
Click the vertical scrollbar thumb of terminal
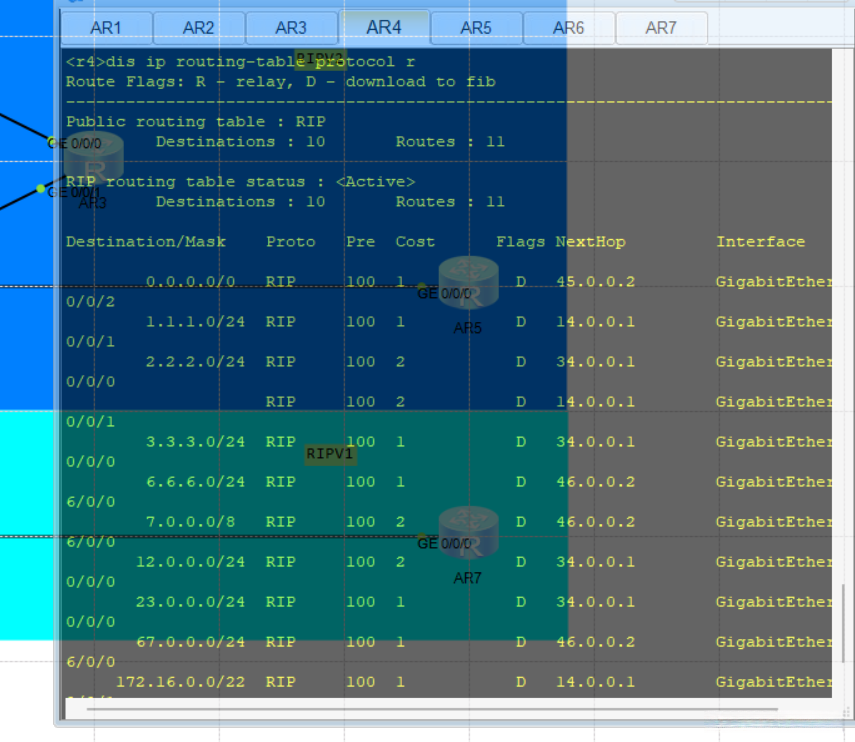[844, 623]
